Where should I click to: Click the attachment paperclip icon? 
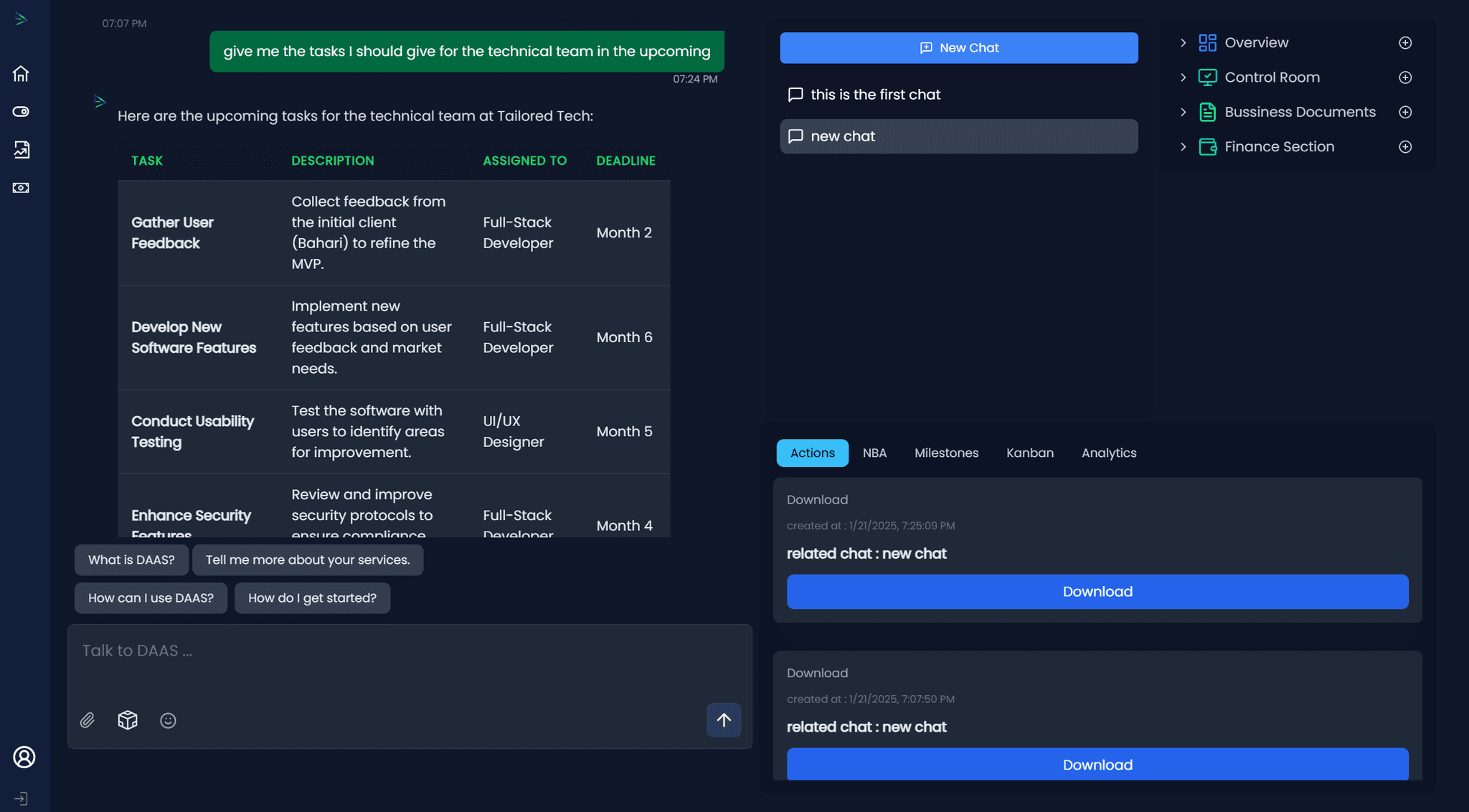click(87, 720)
